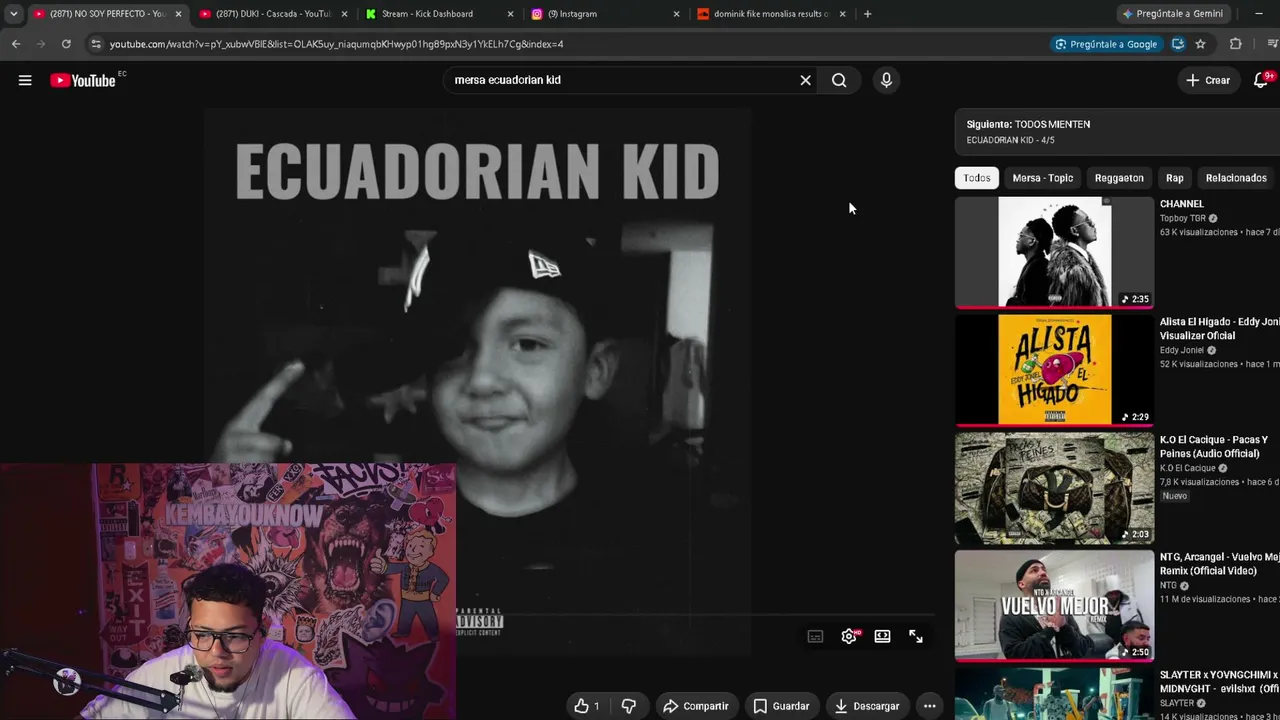Viewport: 1280px width, 720px height.
Task: Switch the player to theater mode
Action: pyautogui.click(x=882, y=636)
